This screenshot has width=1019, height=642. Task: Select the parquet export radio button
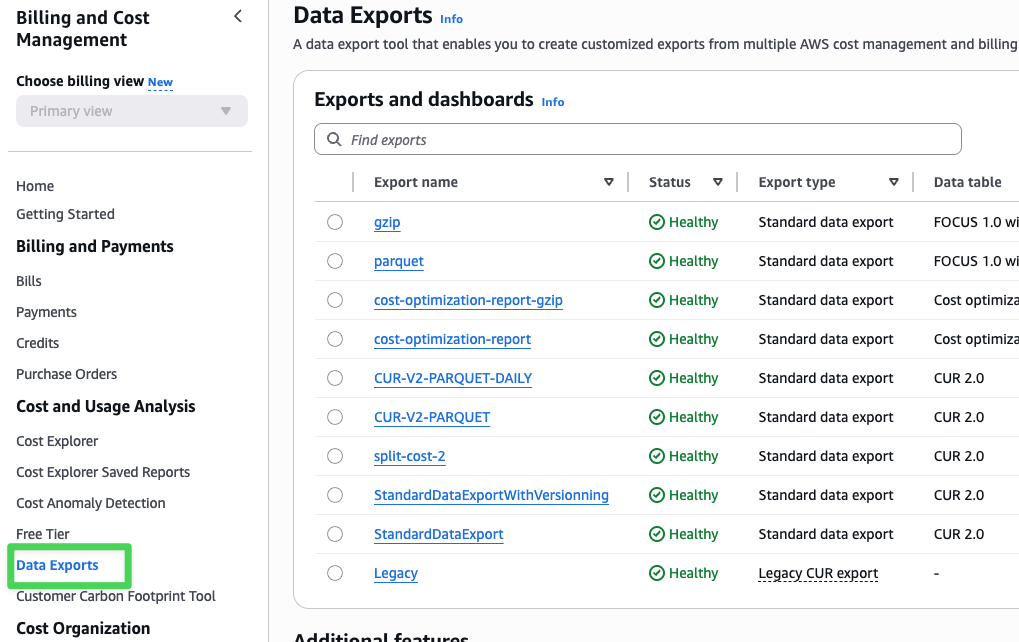335,261
